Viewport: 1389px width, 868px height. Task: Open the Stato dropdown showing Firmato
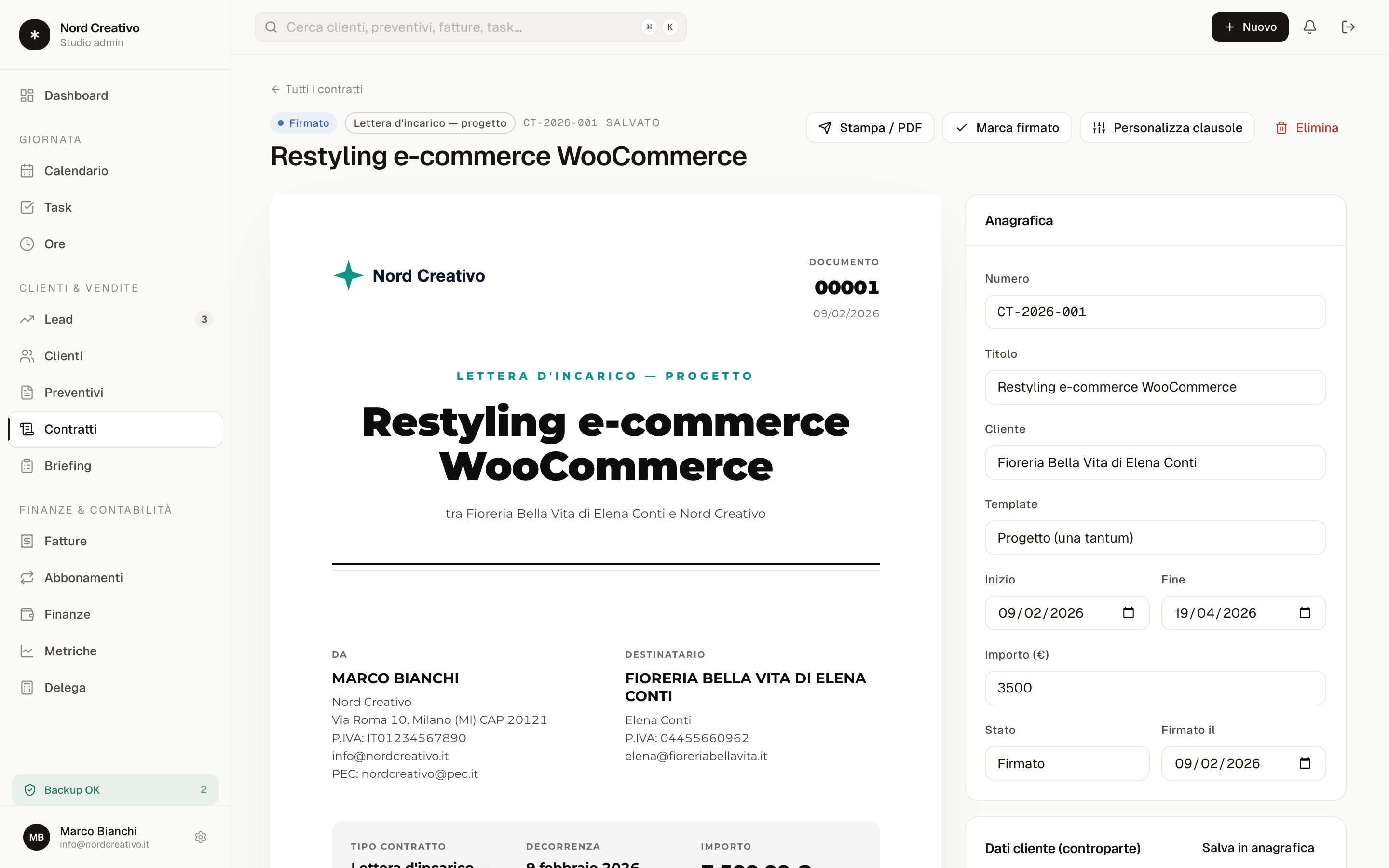[x=1066, y=763]
